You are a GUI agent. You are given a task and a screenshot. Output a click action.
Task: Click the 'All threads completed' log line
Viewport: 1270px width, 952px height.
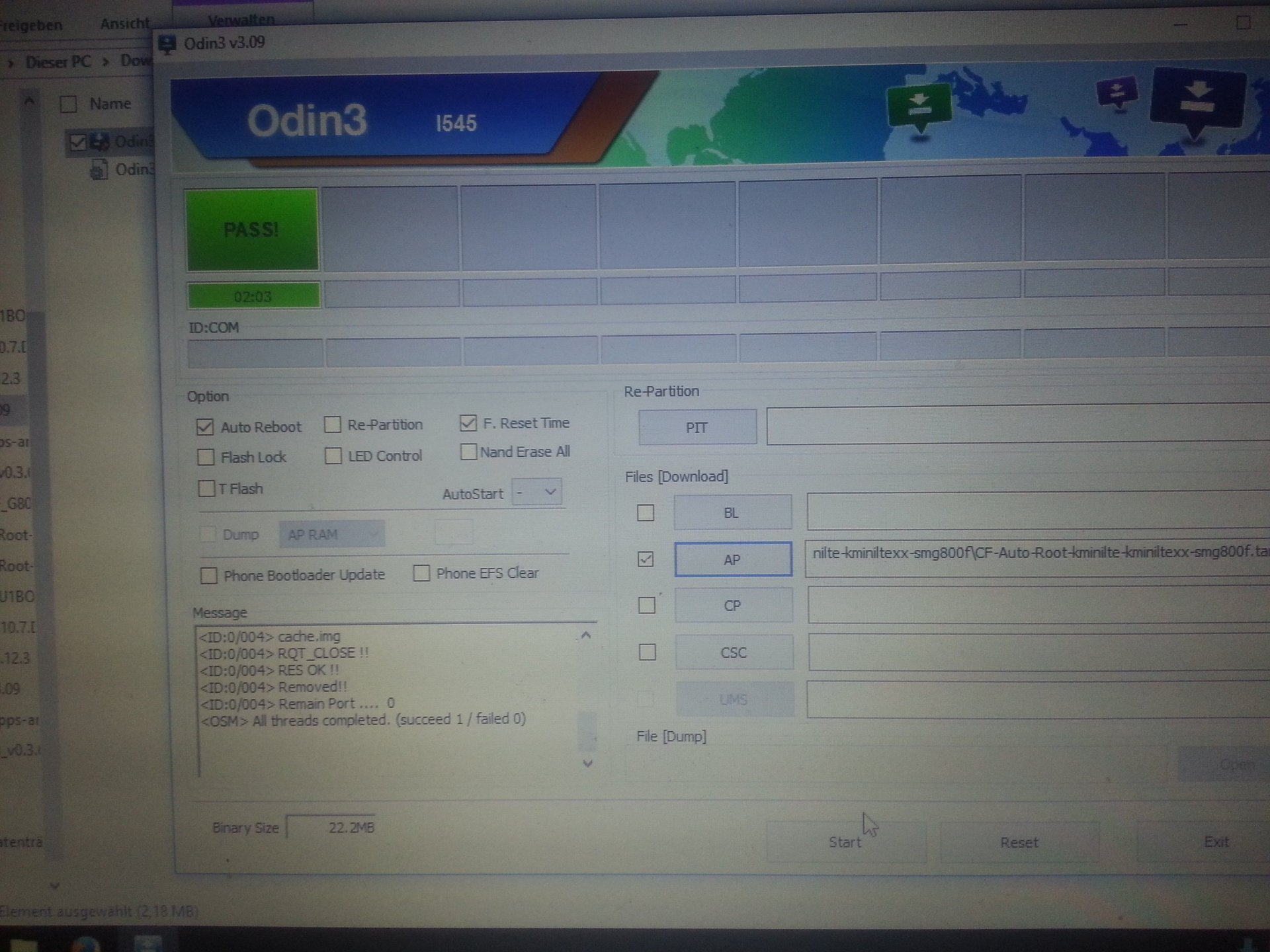(363, 720)
